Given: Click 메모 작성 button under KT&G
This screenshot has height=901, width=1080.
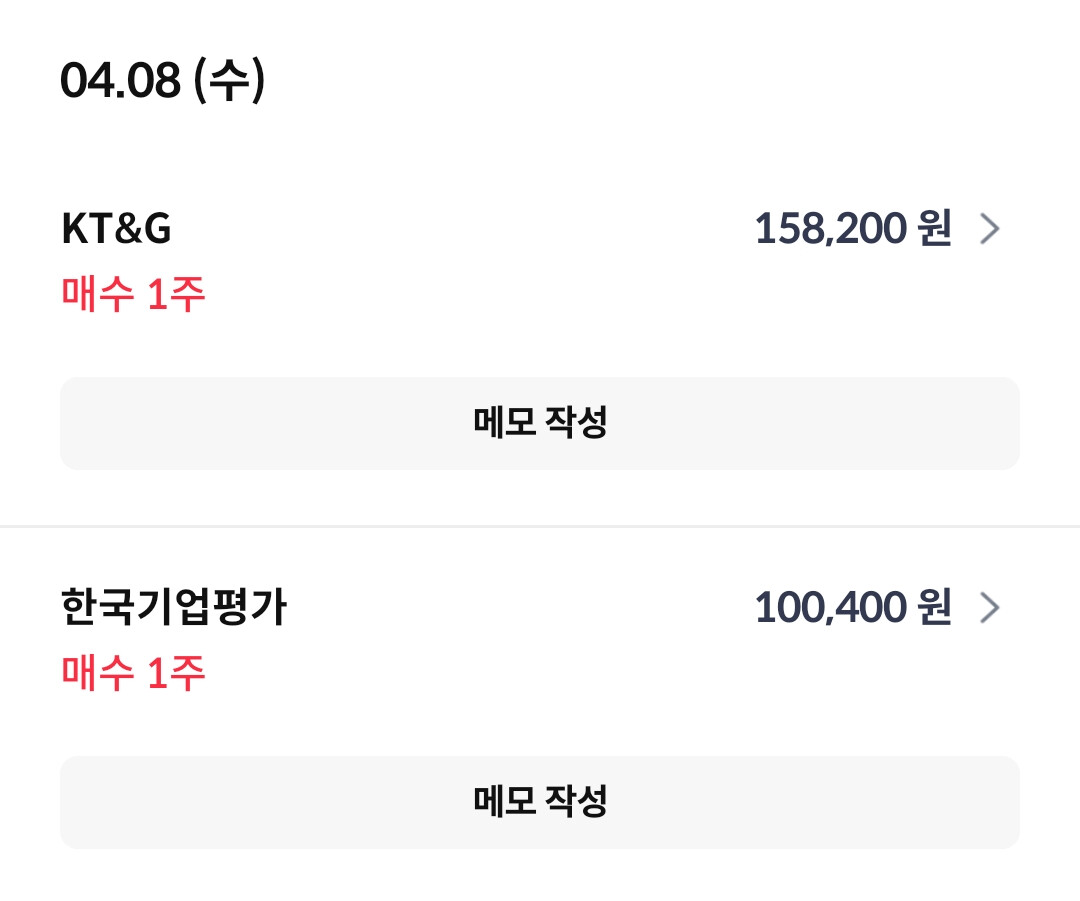Looking at the screenshot, I should [x=540, y=423].
